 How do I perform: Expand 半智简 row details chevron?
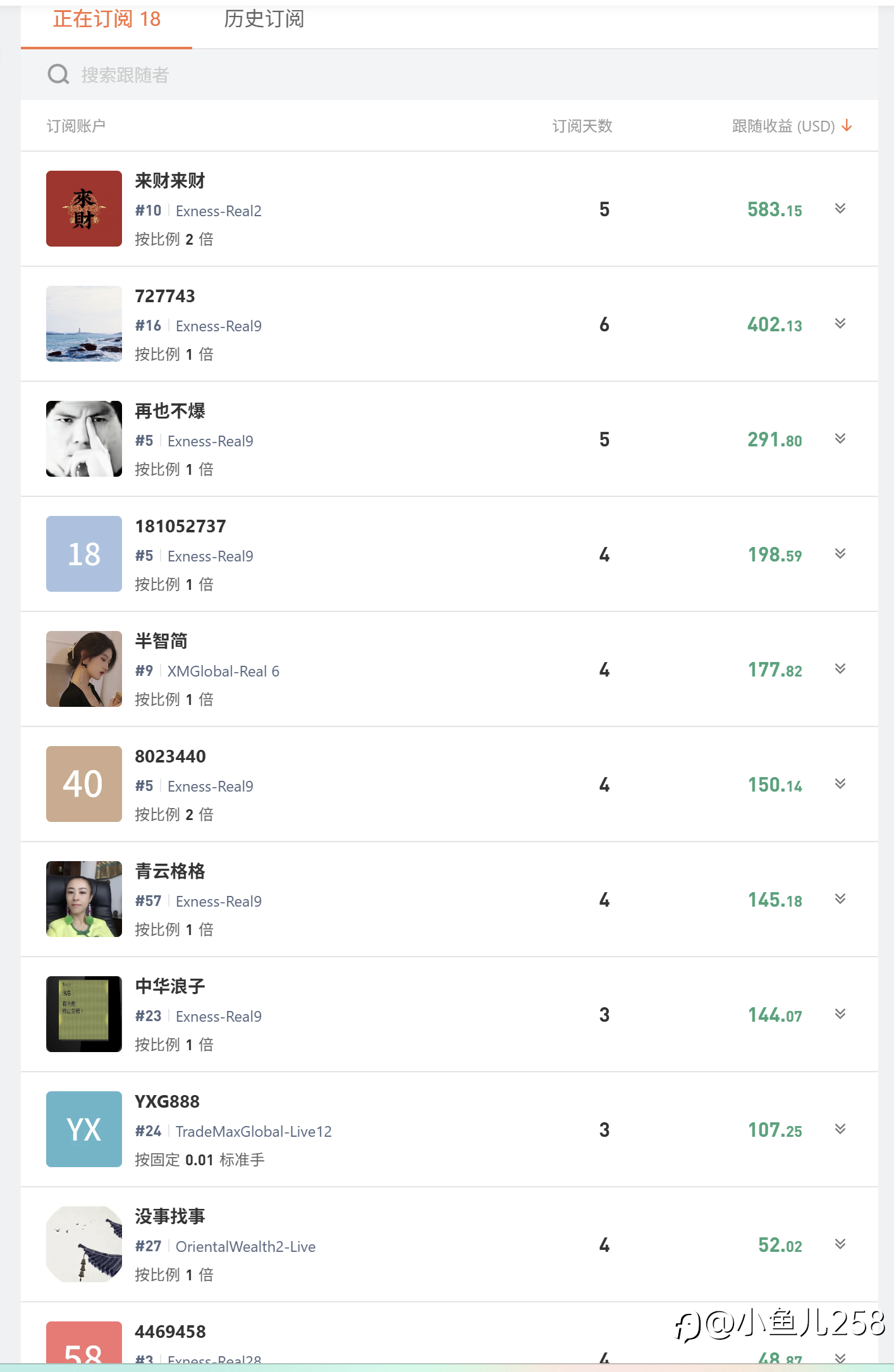[x=840, y=669]
